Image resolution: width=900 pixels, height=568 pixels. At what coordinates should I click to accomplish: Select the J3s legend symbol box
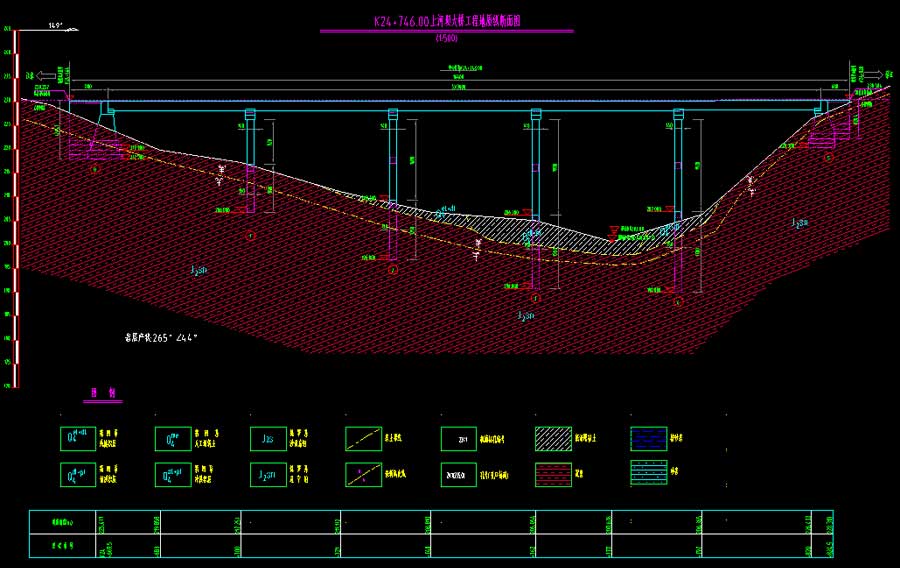(267, 439)
